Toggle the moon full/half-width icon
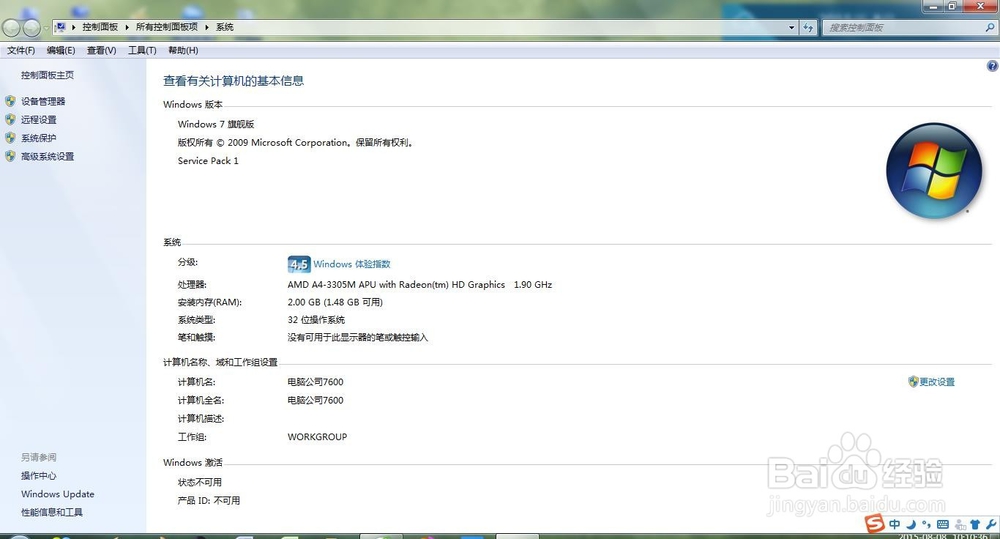 (911, 524)
